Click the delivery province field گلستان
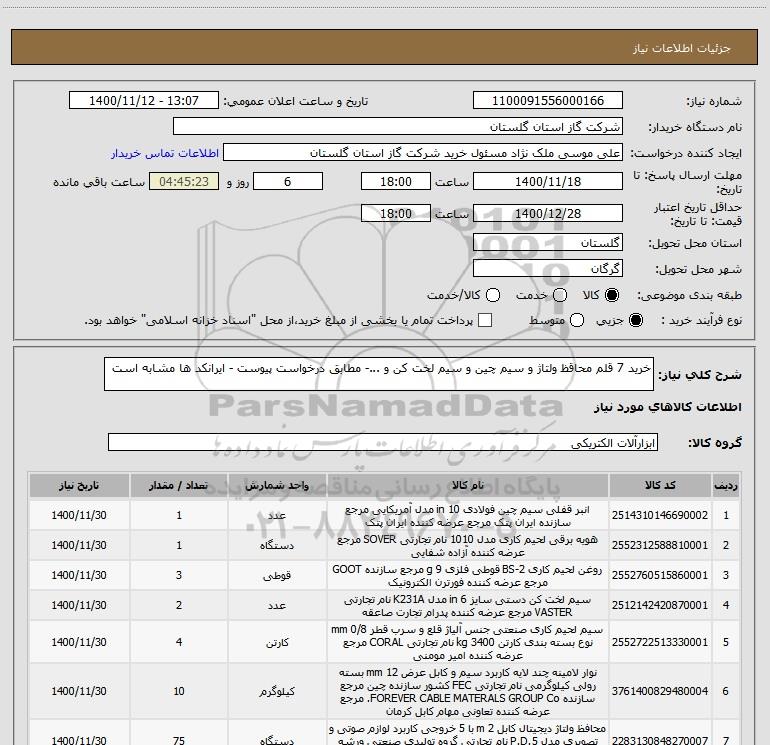 click(x=548, y=243)
